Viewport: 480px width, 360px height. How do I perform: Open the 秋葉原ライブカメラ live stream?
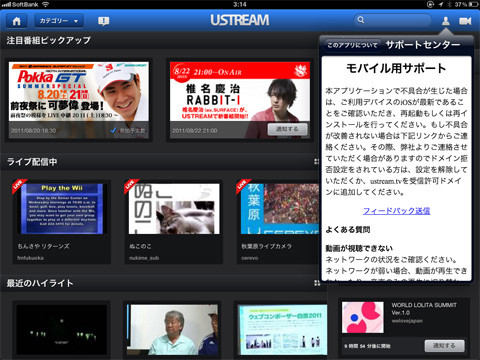(x=280, y=209)
